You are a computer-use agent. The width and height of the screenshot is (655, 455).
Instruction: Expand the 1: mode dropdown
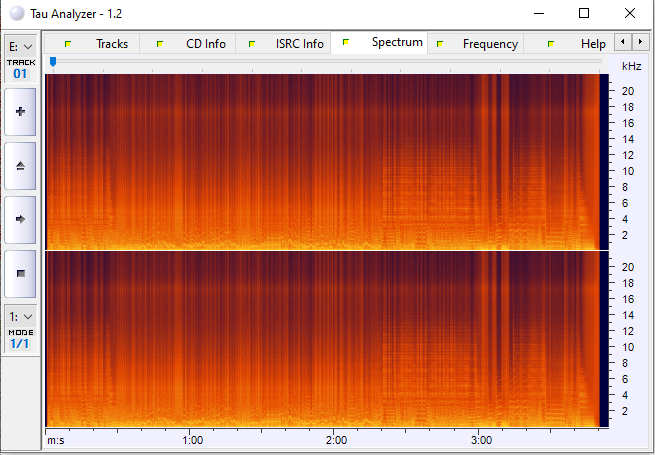tap(20, 317)
